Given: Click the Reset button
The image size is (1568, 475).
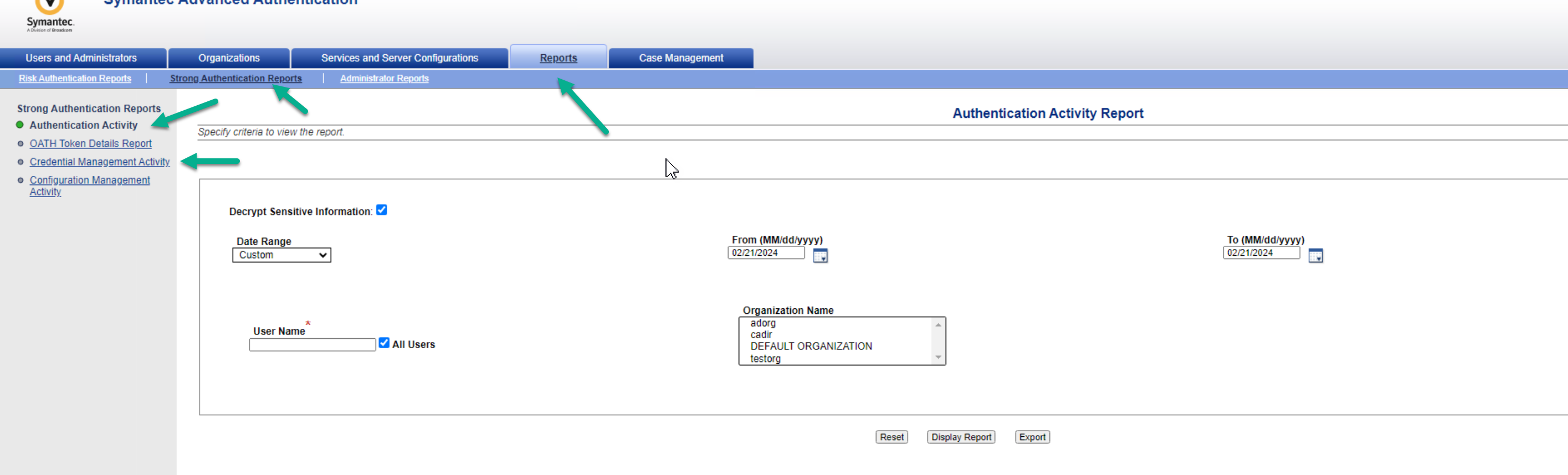Looking at the screenshot, I should pyautogui.click(x=891, y=437).
